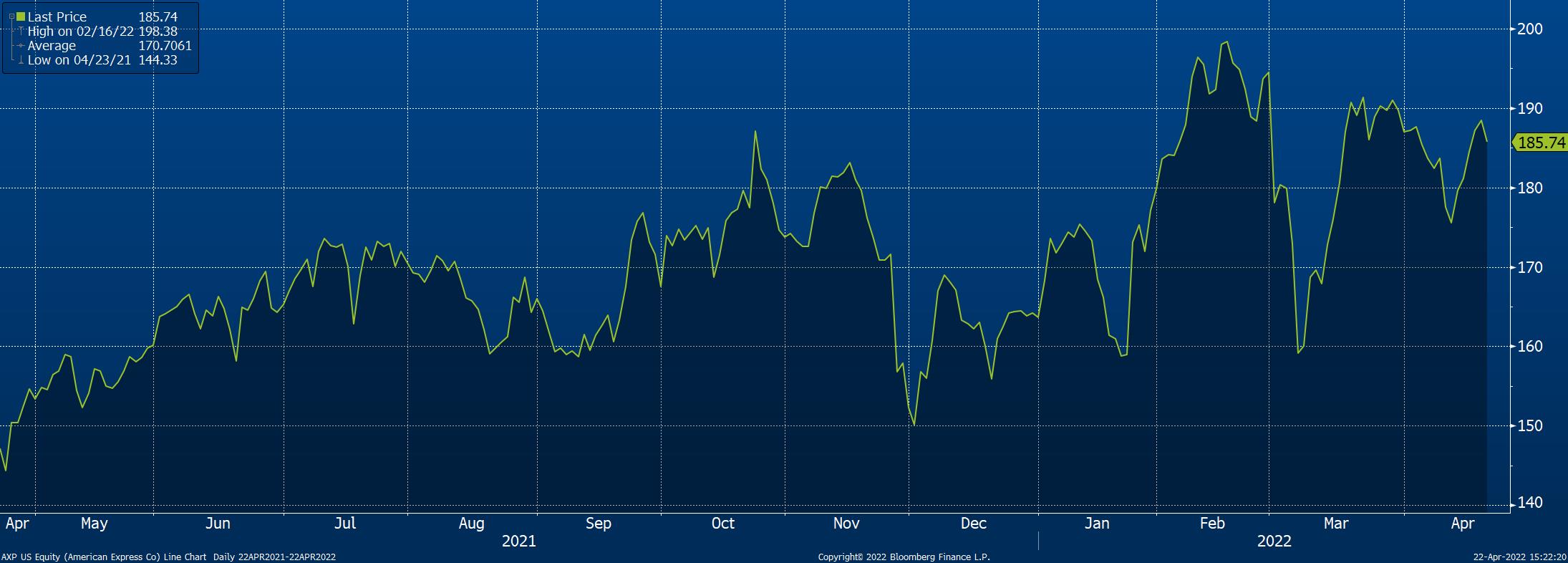This screenshot has width=1568, height=563.
Task: Click the green 185.74 price tag on axis
Action: 1539,143
